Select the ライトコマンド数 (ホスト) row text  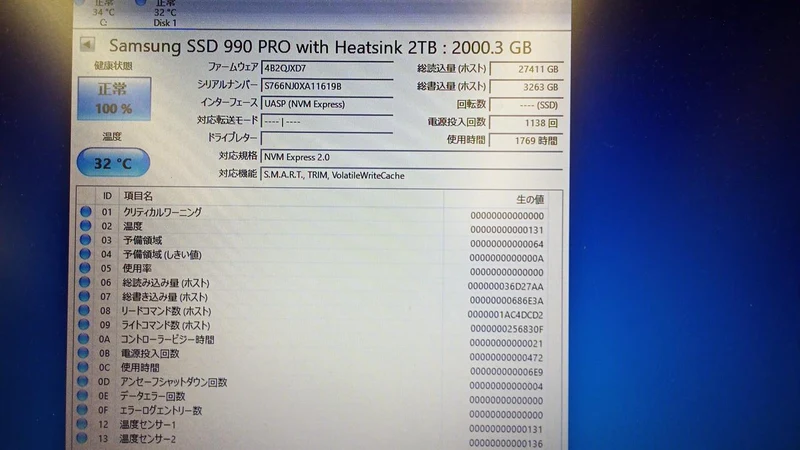[165, 325]
